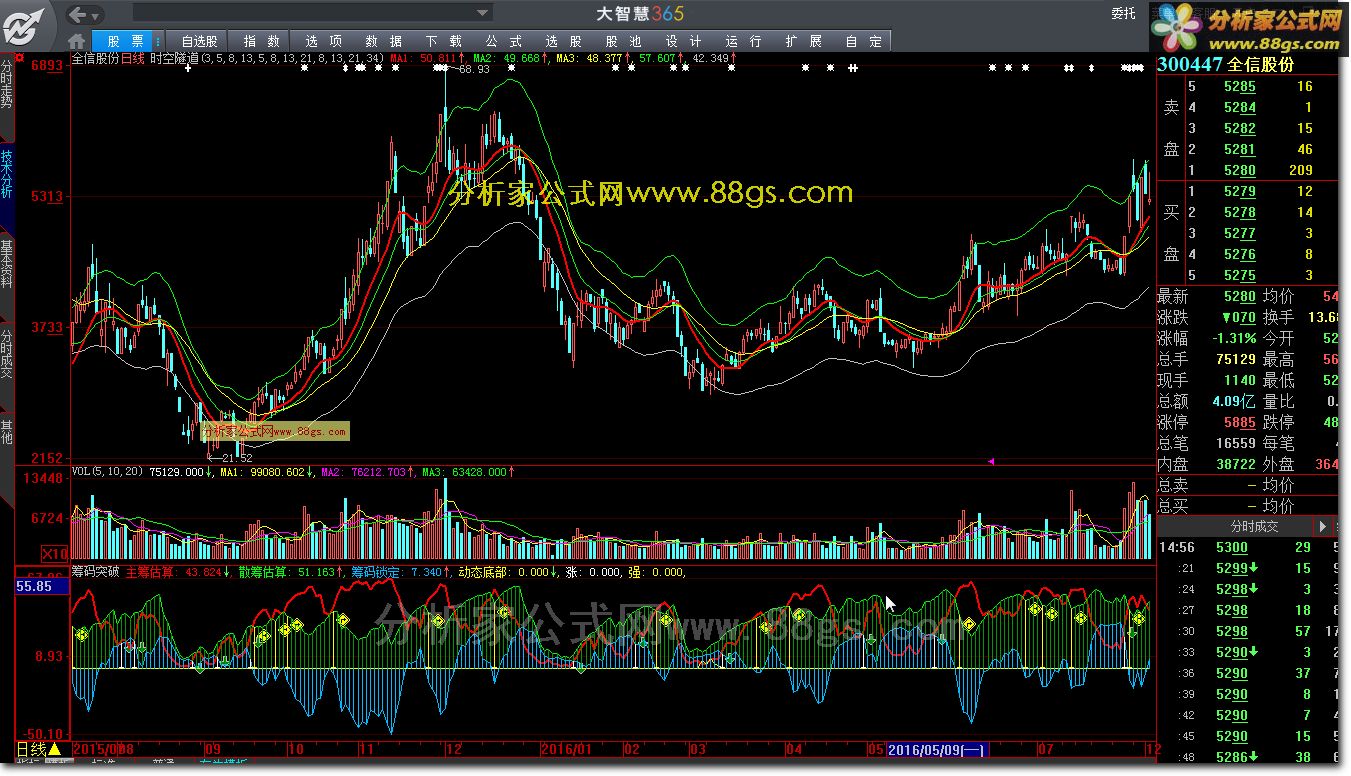Open the 选项 menu
The width and height of the screenshot is (1351, 776).
(x=323, y=41)
